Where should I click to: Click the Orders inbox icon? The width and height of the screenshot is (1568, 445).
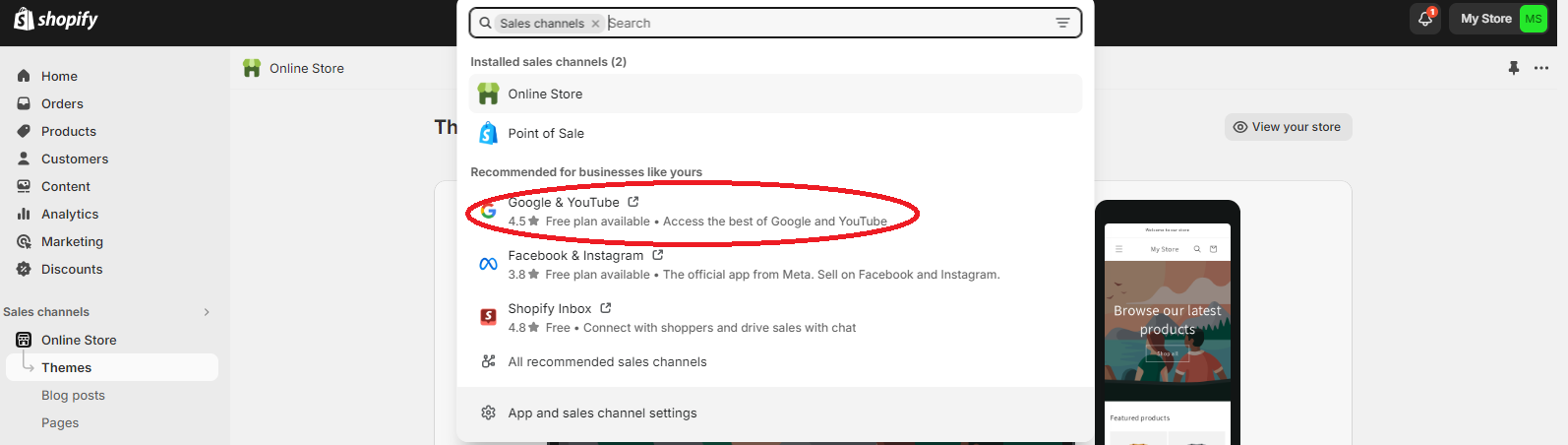point(24,103)
